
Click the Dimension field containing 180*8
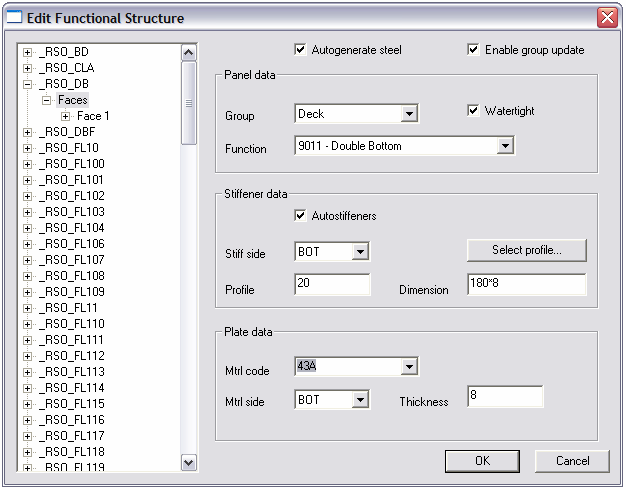527,284
